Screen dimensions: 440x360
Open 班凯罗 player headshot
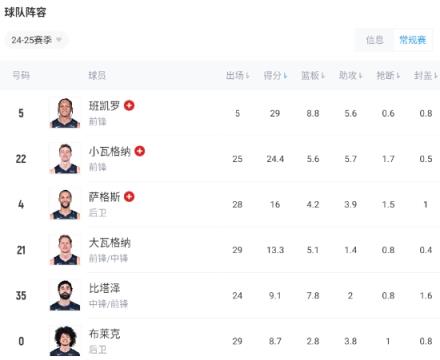tap(65, 113)
